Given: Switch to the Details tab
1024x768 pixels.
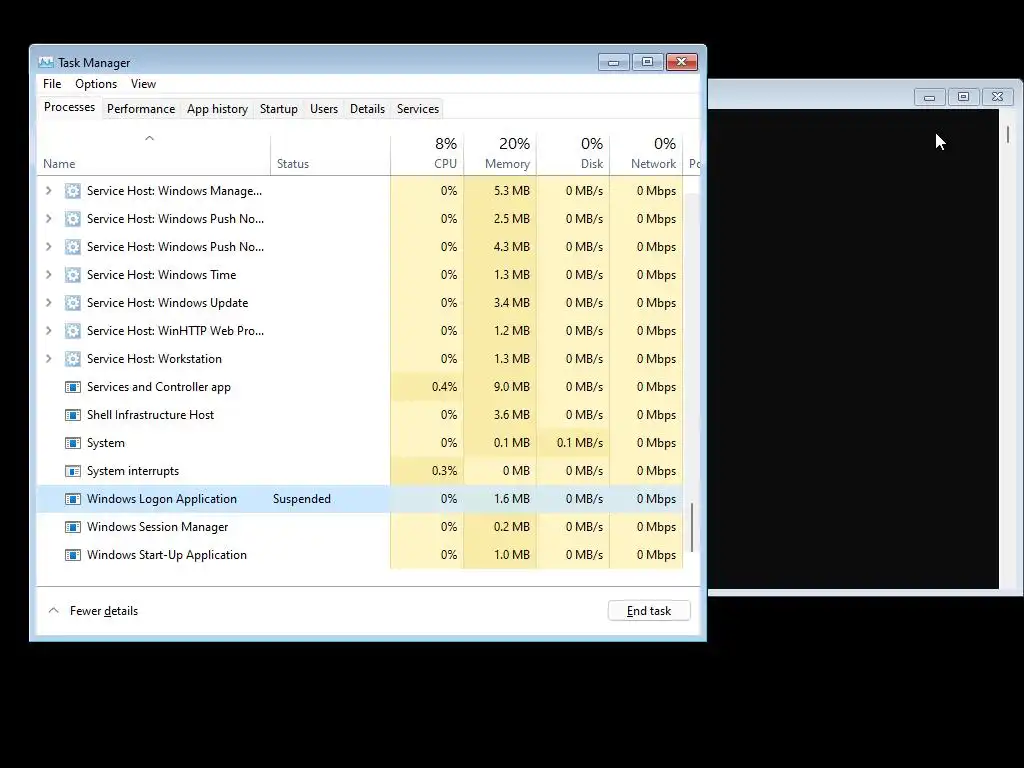Looking at the screenshot, I should (x=367, y=109).
